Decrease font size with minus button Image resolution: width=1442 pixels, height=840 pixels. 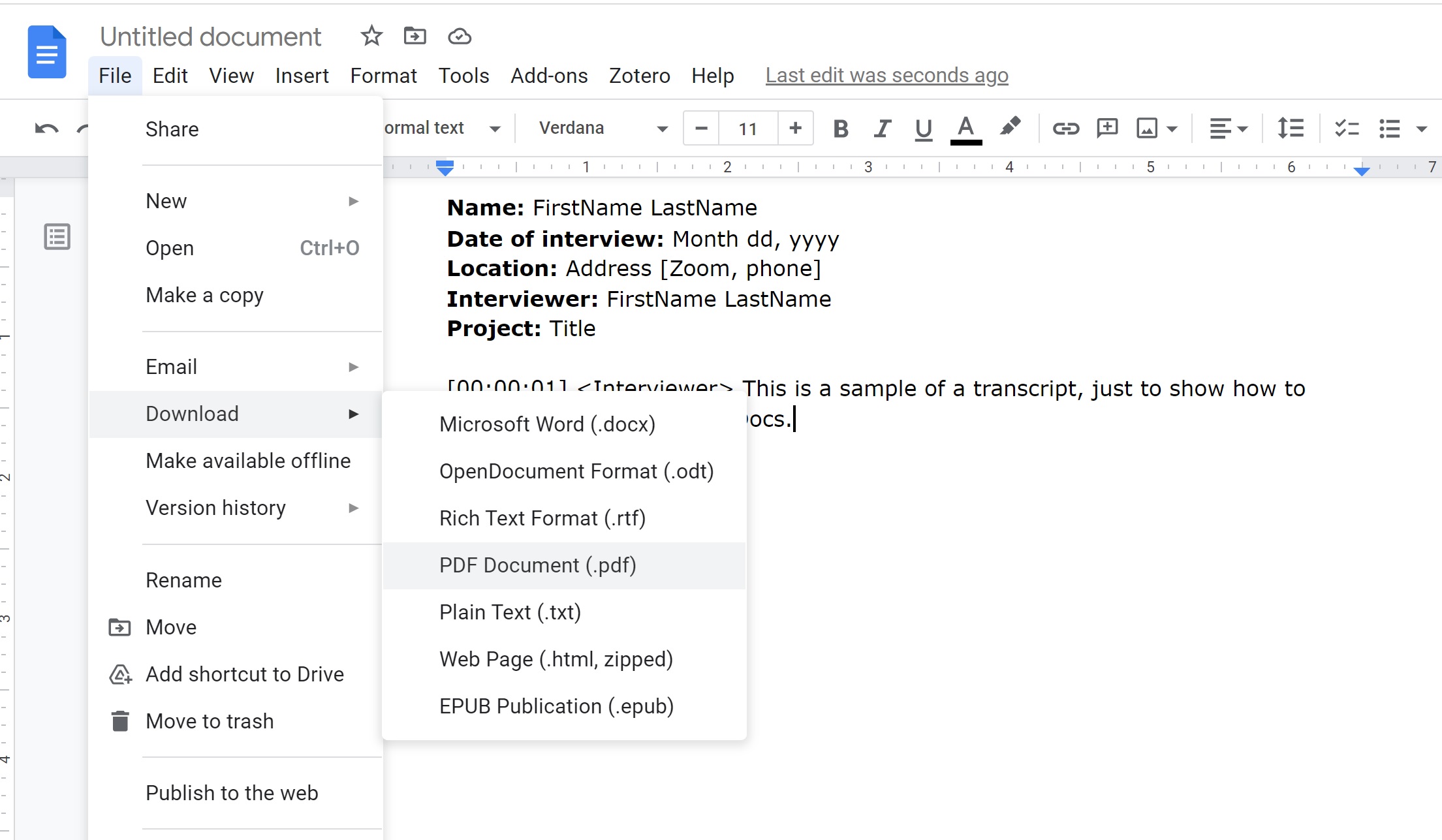click(702, 129)
